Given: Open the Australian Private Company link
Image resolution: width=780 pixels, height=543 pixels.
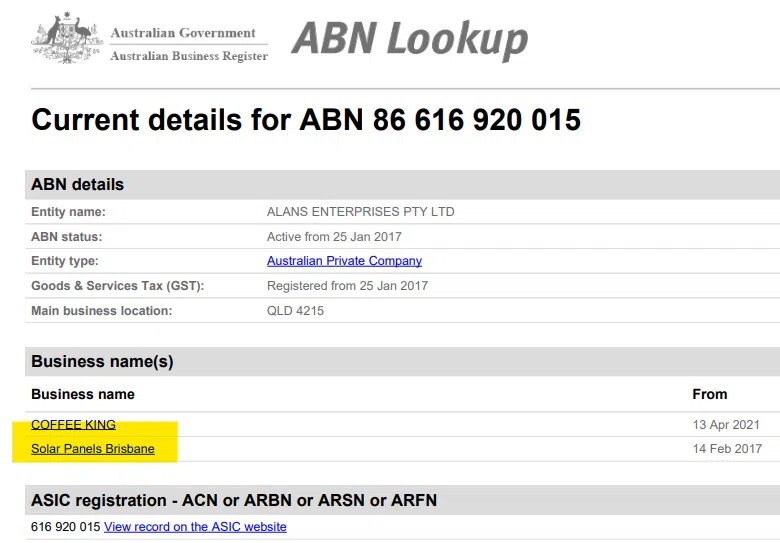Looking at the screenshot, I should pos(344,261).
